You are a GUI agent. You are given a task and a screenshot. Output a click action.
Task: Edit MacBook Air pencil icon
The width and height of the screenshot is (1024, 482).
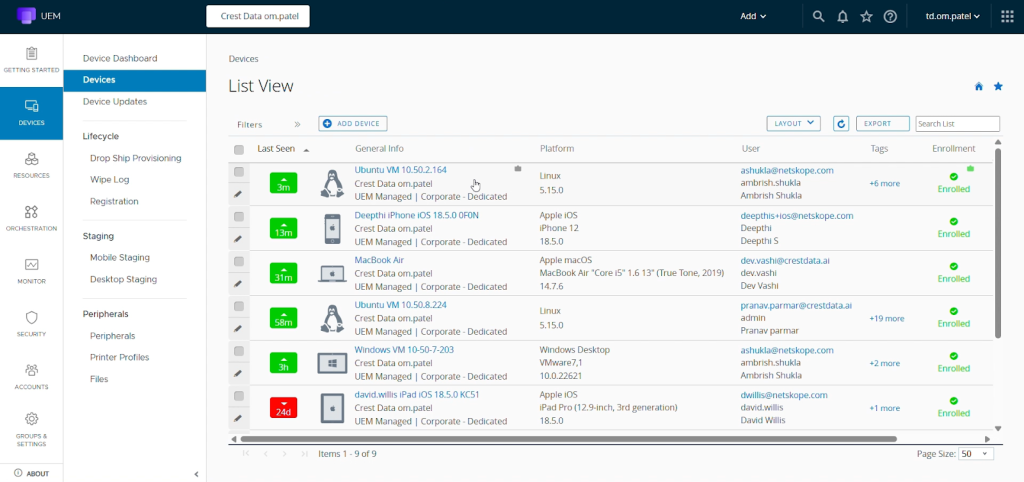[238, 284]
